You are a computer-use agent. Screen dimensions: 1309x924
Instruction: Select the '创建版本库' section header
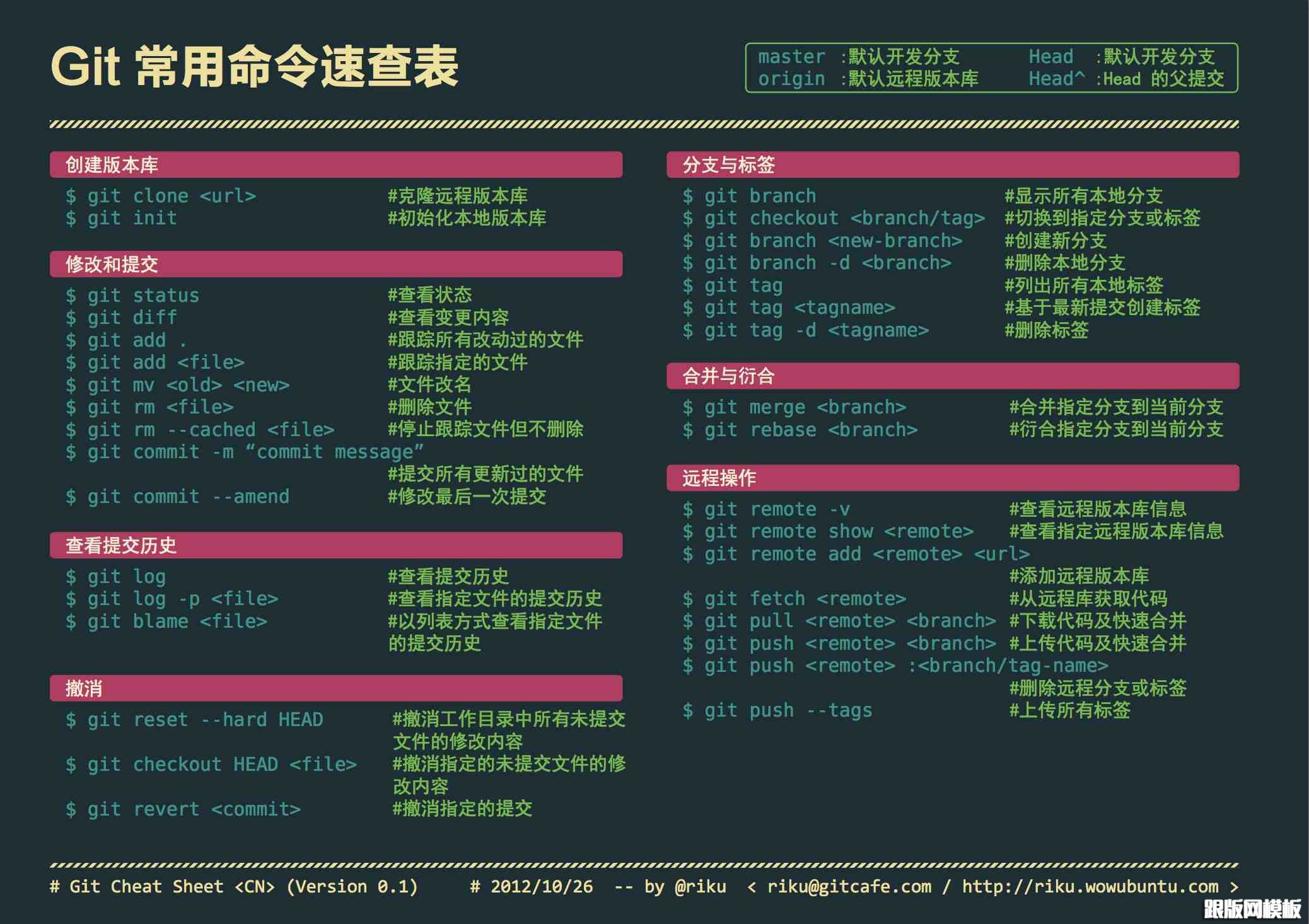(336, 165)
